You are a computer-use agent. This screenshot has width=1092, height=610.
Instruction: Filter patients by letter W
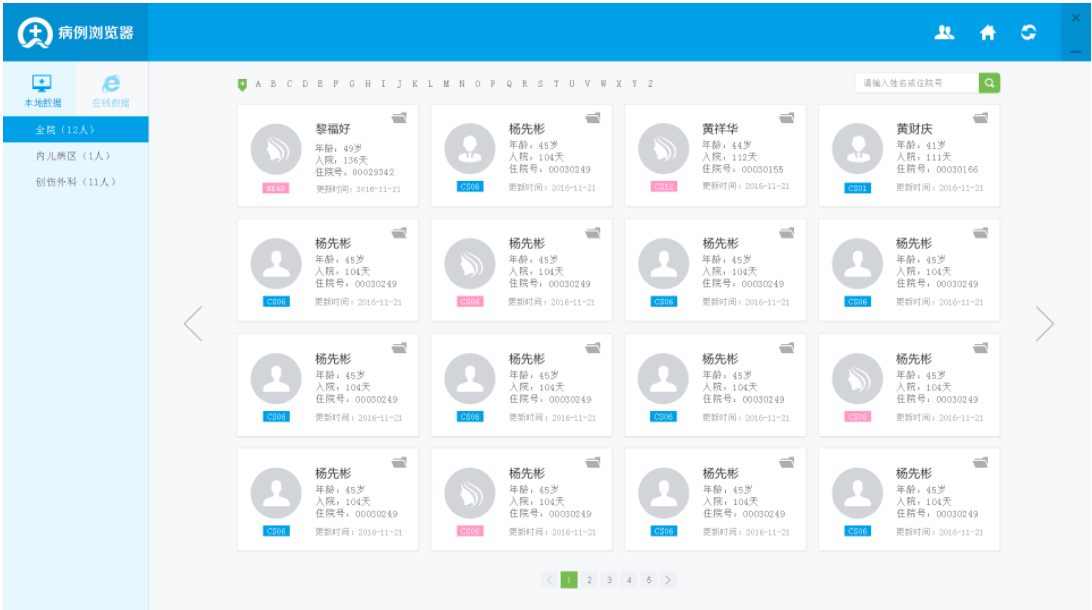603,84
